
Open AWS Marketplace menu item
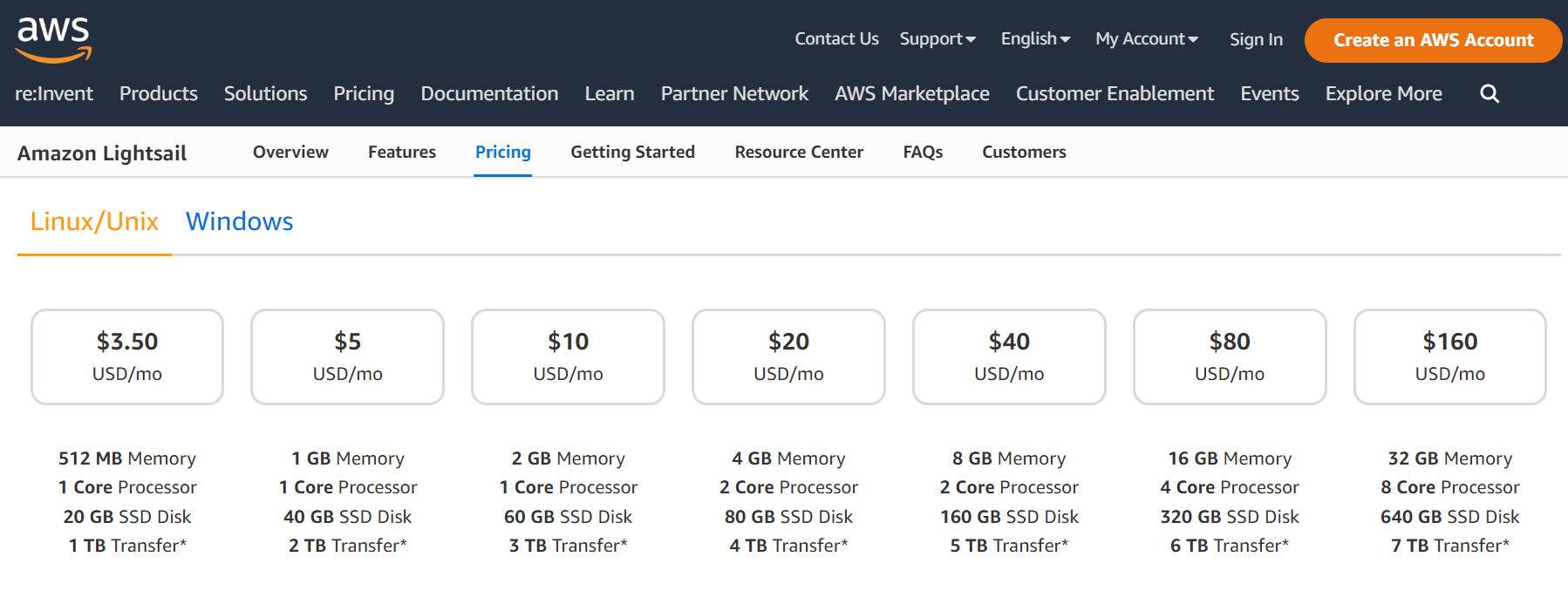pyautogui.click(x=912, y=93)
